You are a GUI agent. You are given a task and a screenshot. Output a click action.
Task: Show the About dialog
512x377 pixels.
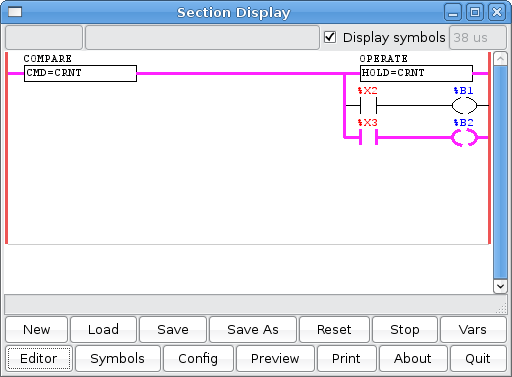(413, 358)
